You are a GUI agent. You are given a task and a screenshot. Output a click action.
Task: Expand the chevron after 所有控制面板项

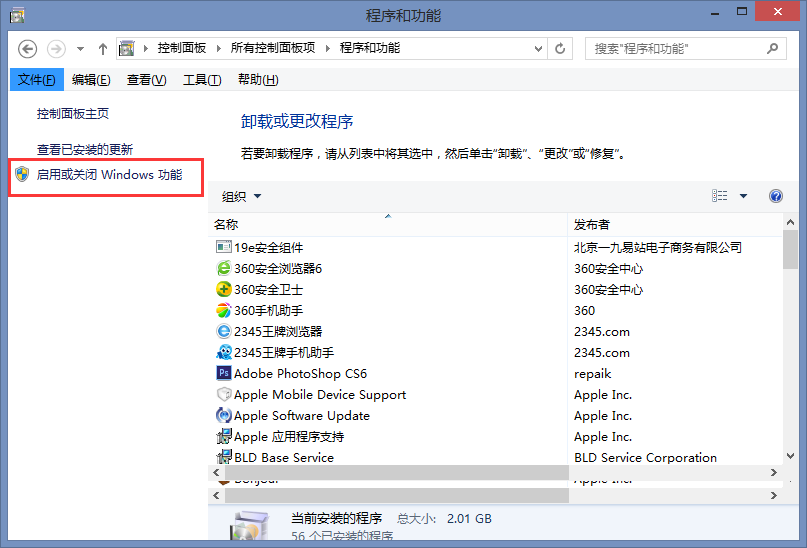tap(327, 48)
